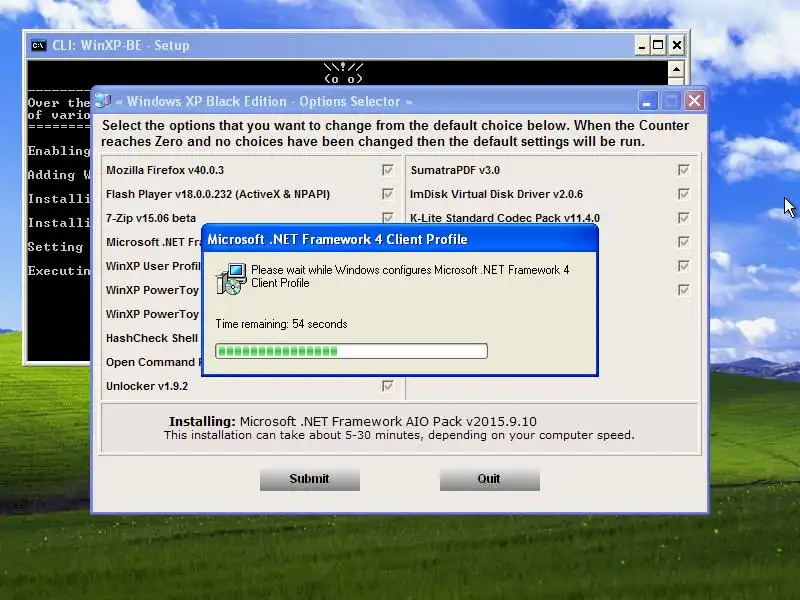
Task: Click the Options Selector window title icon
Action: (x=103, y=101)
